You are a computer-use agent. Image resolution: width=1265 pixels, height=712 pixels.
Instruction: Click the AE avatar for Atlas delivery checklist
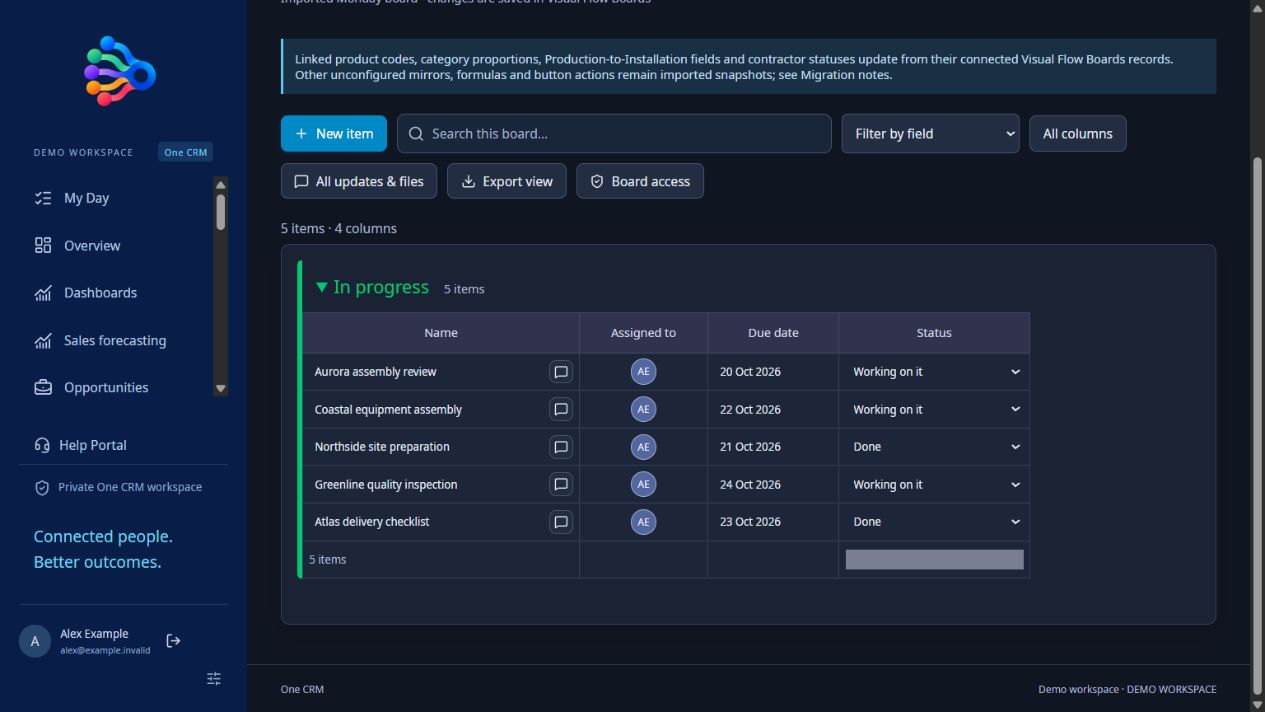[643, 522]
